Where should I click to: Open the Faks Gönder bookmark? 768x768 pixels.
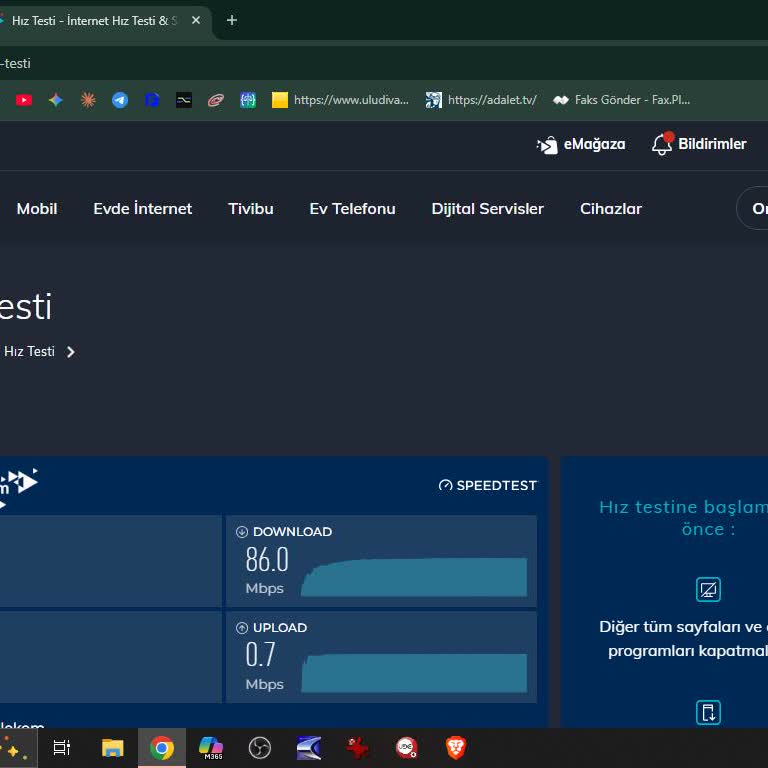click(621, 100)
